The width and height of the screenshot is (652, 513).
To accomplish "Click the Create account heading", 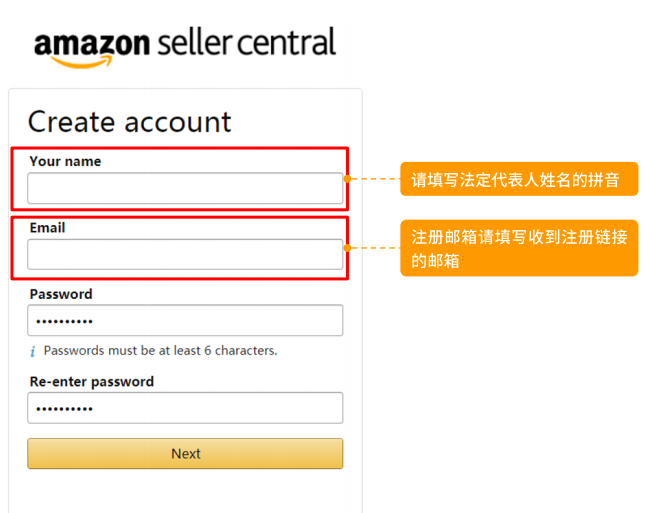I will click(x=129, y=122).
